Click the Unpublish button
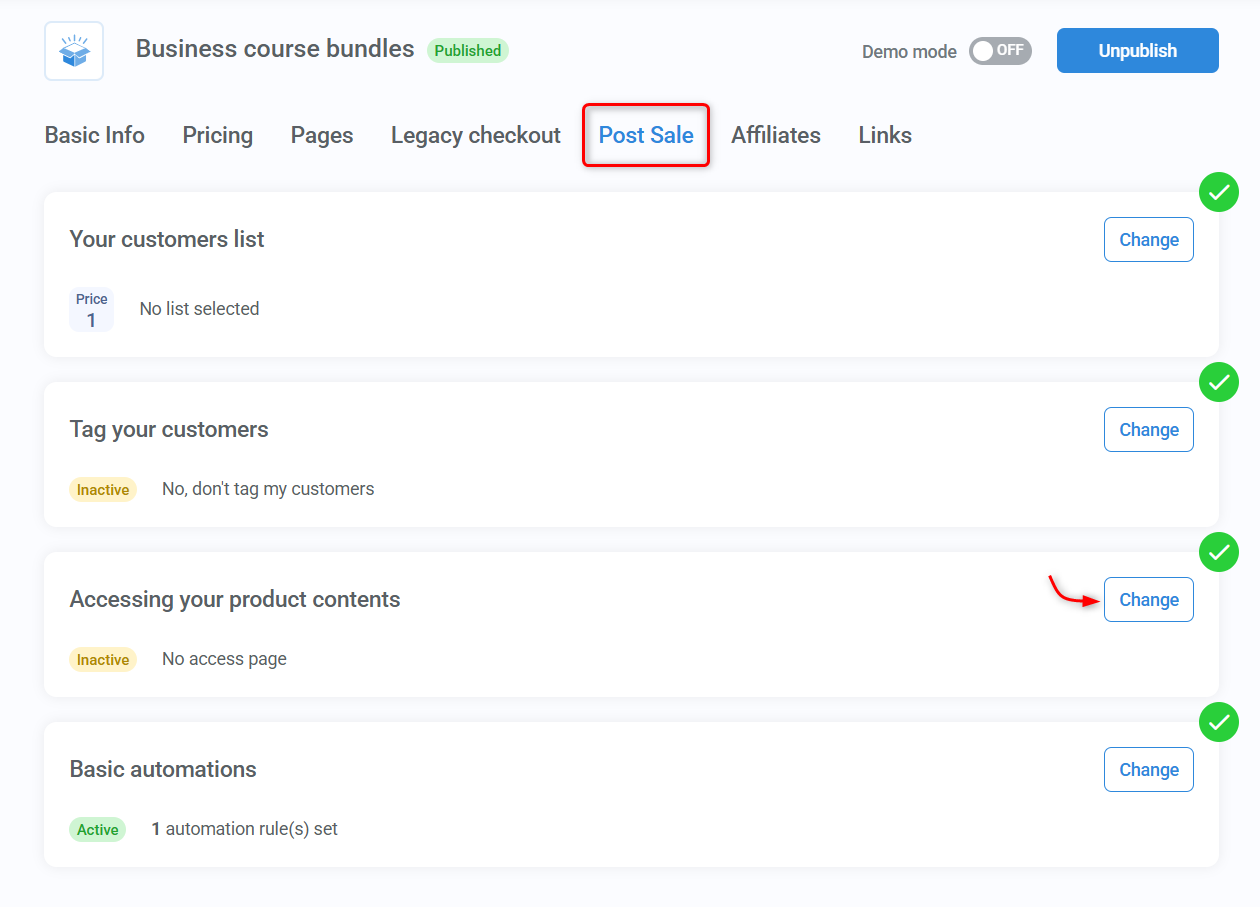The image size is (1260, 907). click(x=1137, y=50)
